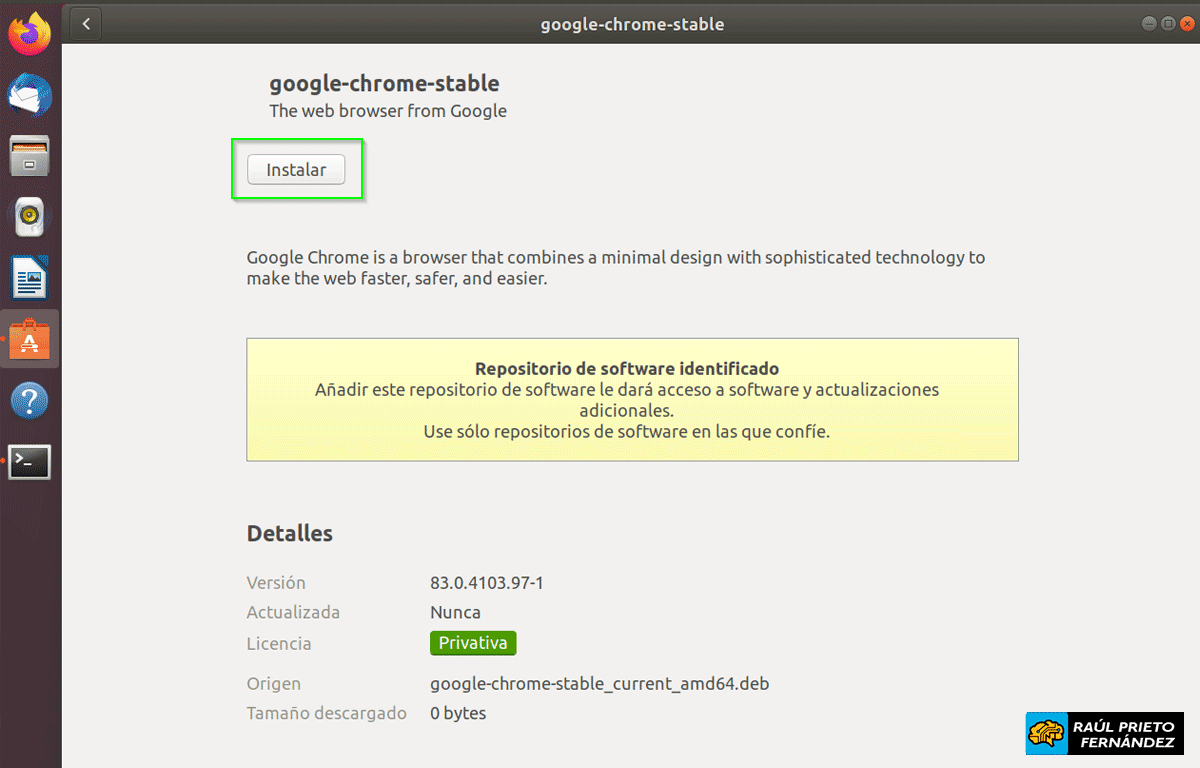Click the Instalar button
This screenshot has width=1200, height=768.
[x=296, y=169]
